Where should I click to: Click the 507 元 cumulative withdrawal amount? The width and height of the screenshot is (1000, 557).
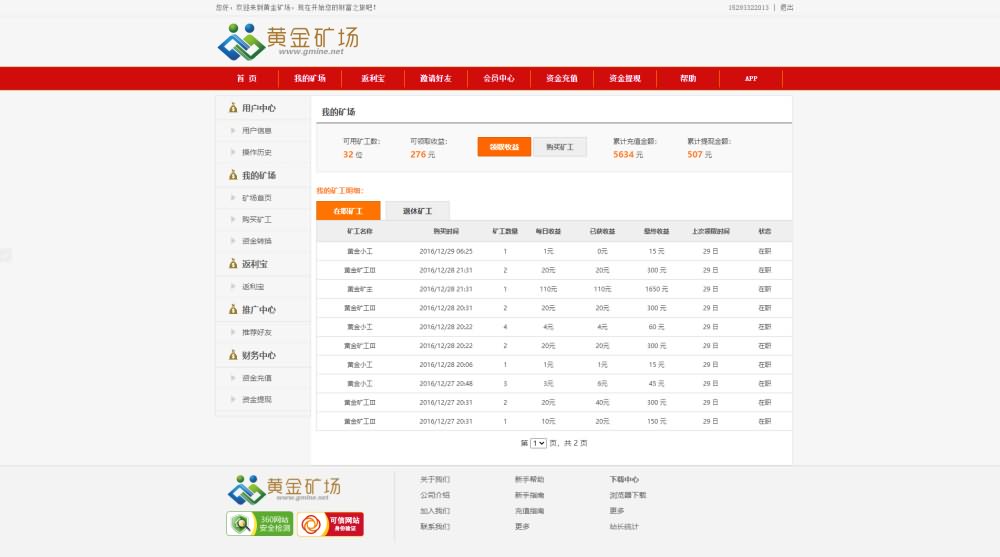[700, 154]
